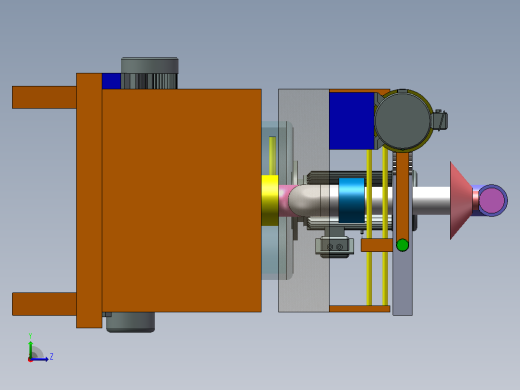This screenshot has height=390, width=520.
Task: Select the translucent gray plate
Action: pos(304,200)
